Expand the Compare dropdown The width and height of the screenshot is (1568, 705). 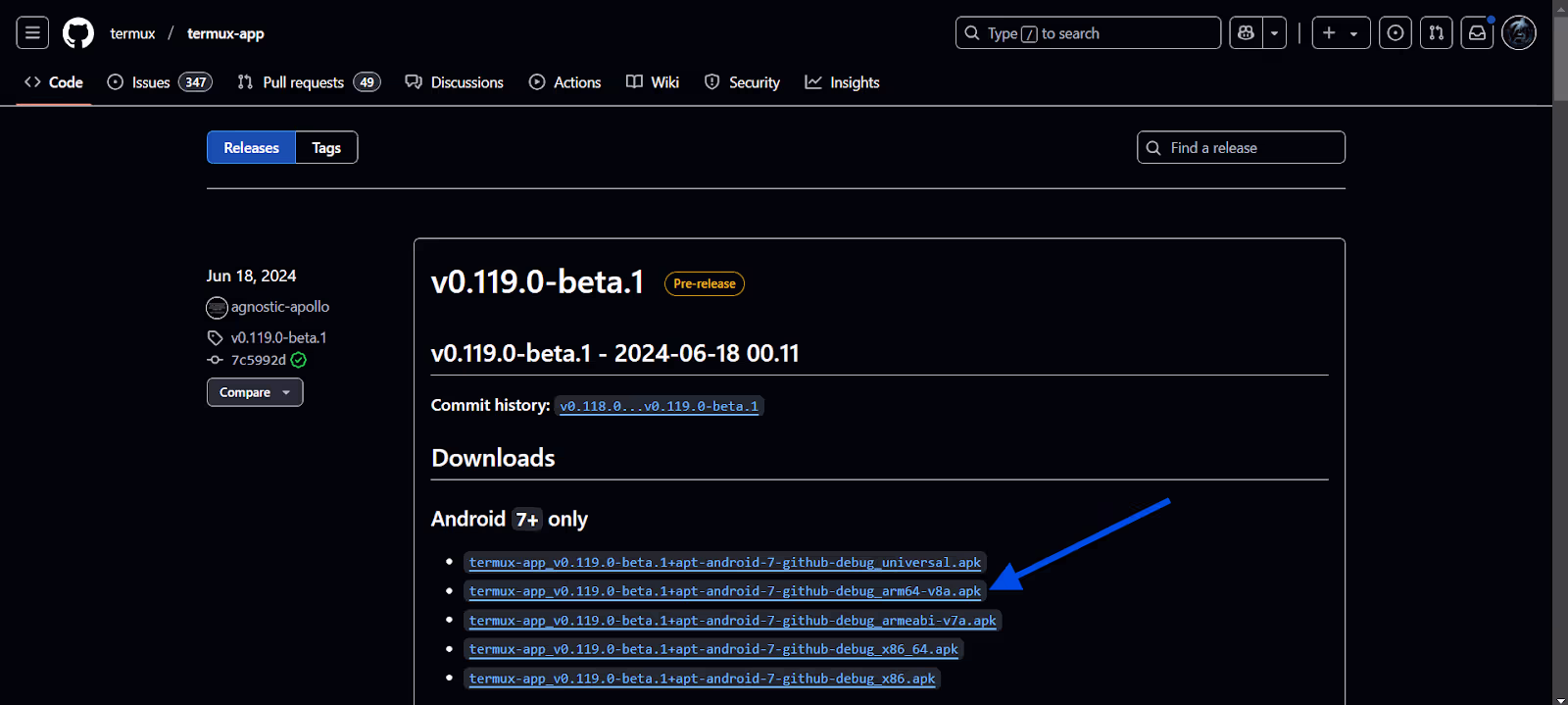point(255,392)
